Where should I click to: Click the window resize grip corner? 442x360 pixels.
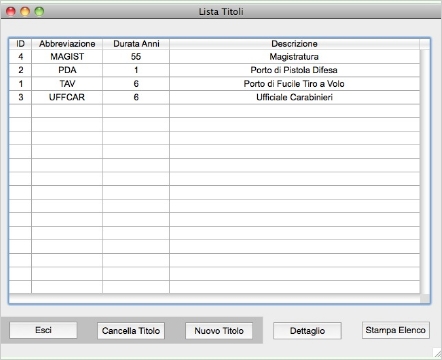click(437, 353)
